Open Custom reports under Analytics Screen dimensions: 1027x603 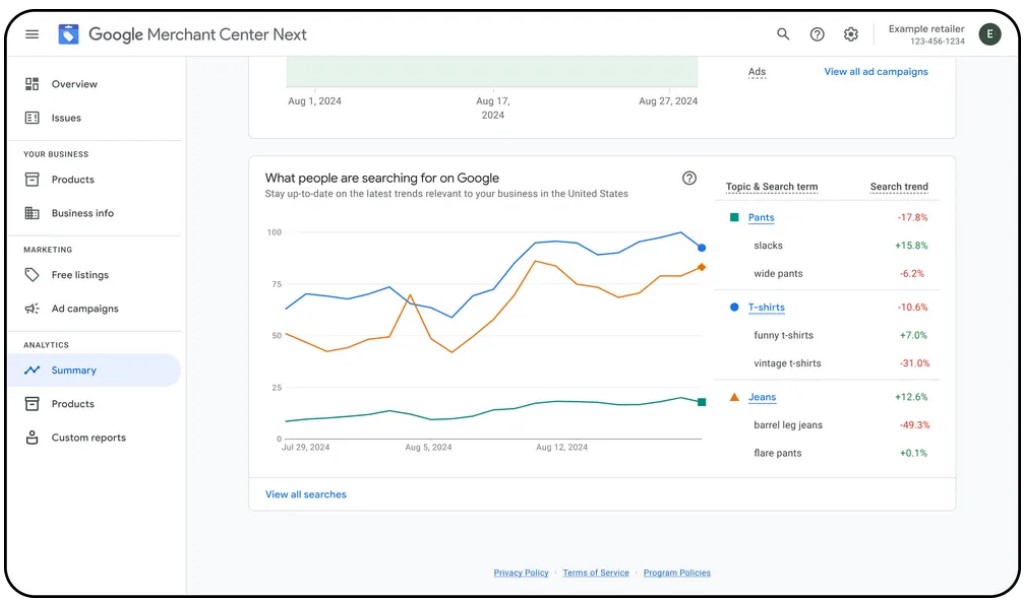[88, 438]
